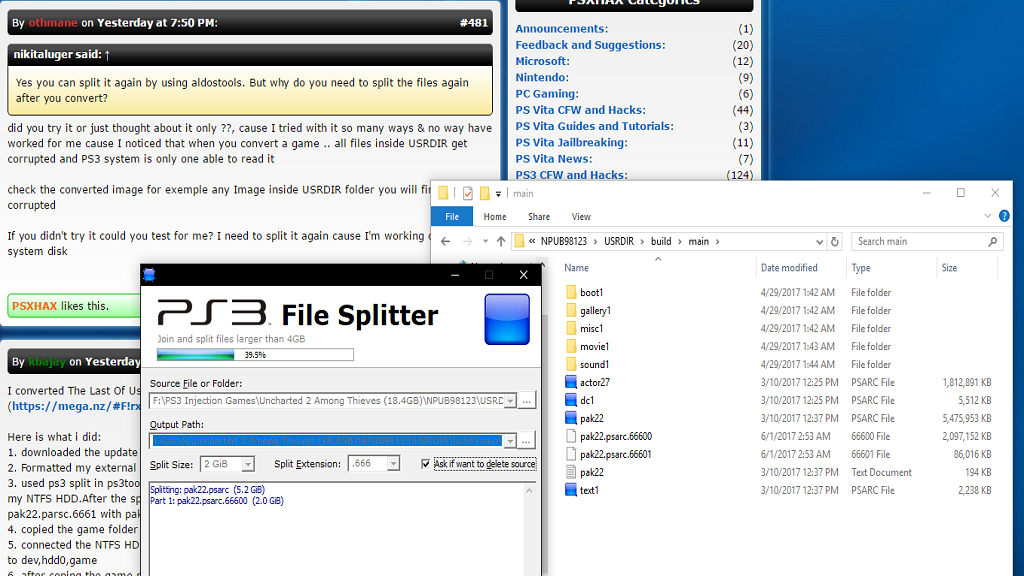Toggle 'Ask if want to delete source' checkbox

click(426, 464)
